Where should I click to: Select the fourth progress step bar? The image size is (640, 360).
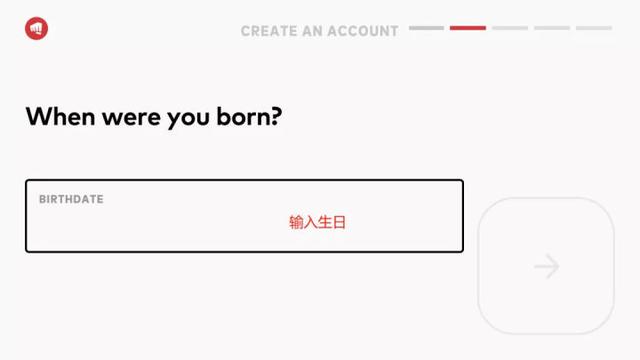point(552,28)
